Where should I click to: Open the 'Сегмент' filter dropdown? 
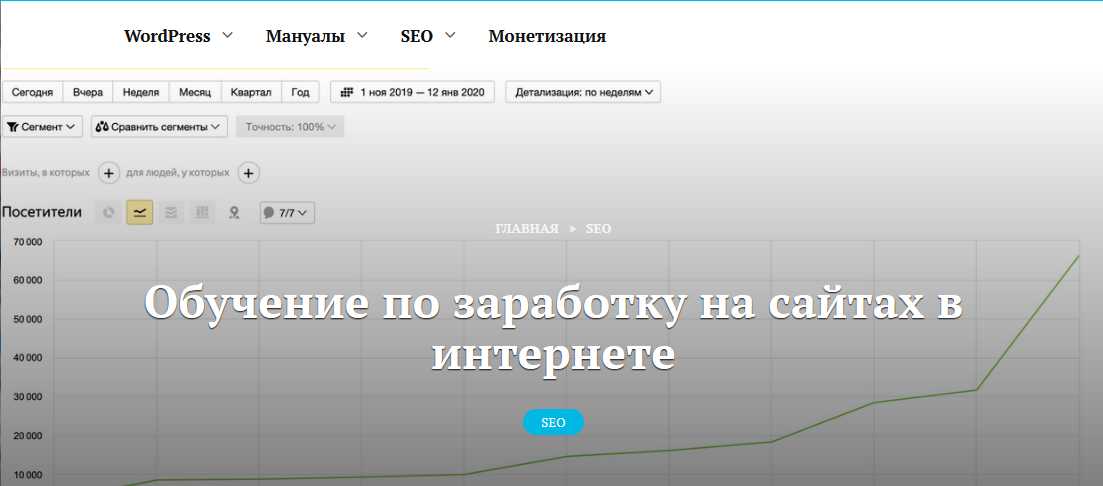coord(43,127)
